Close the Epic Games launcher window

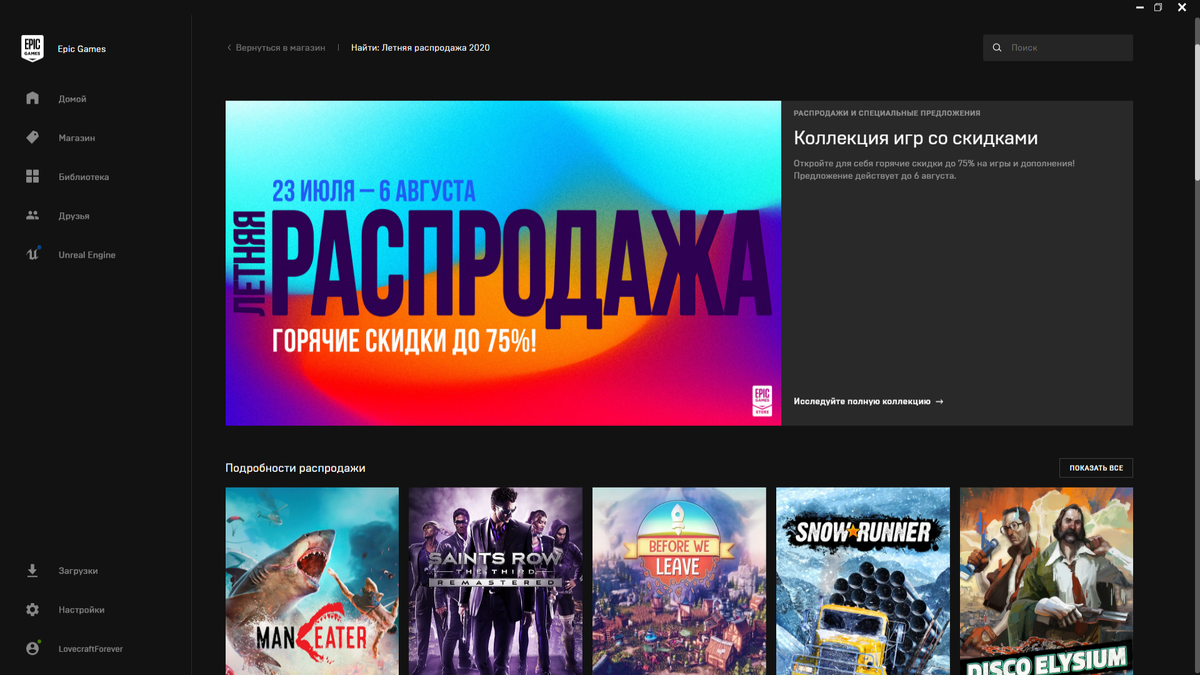tap(1183, 7)
